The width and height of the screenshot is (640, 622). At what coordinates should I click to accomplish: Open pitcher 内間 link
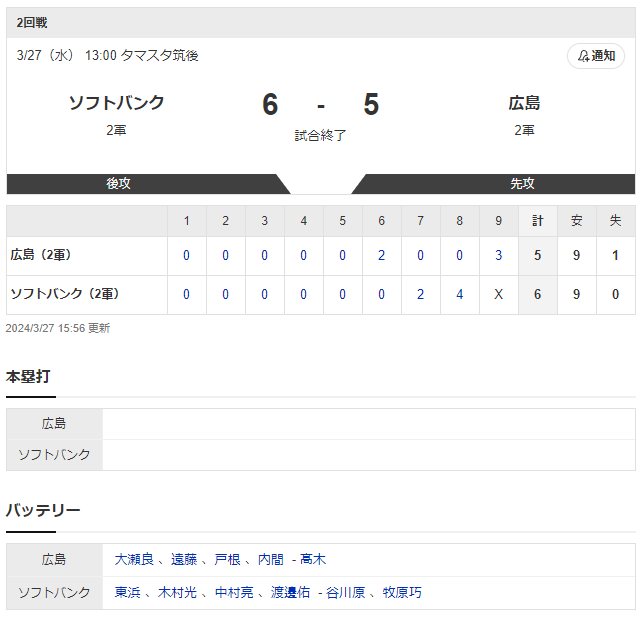271,559
